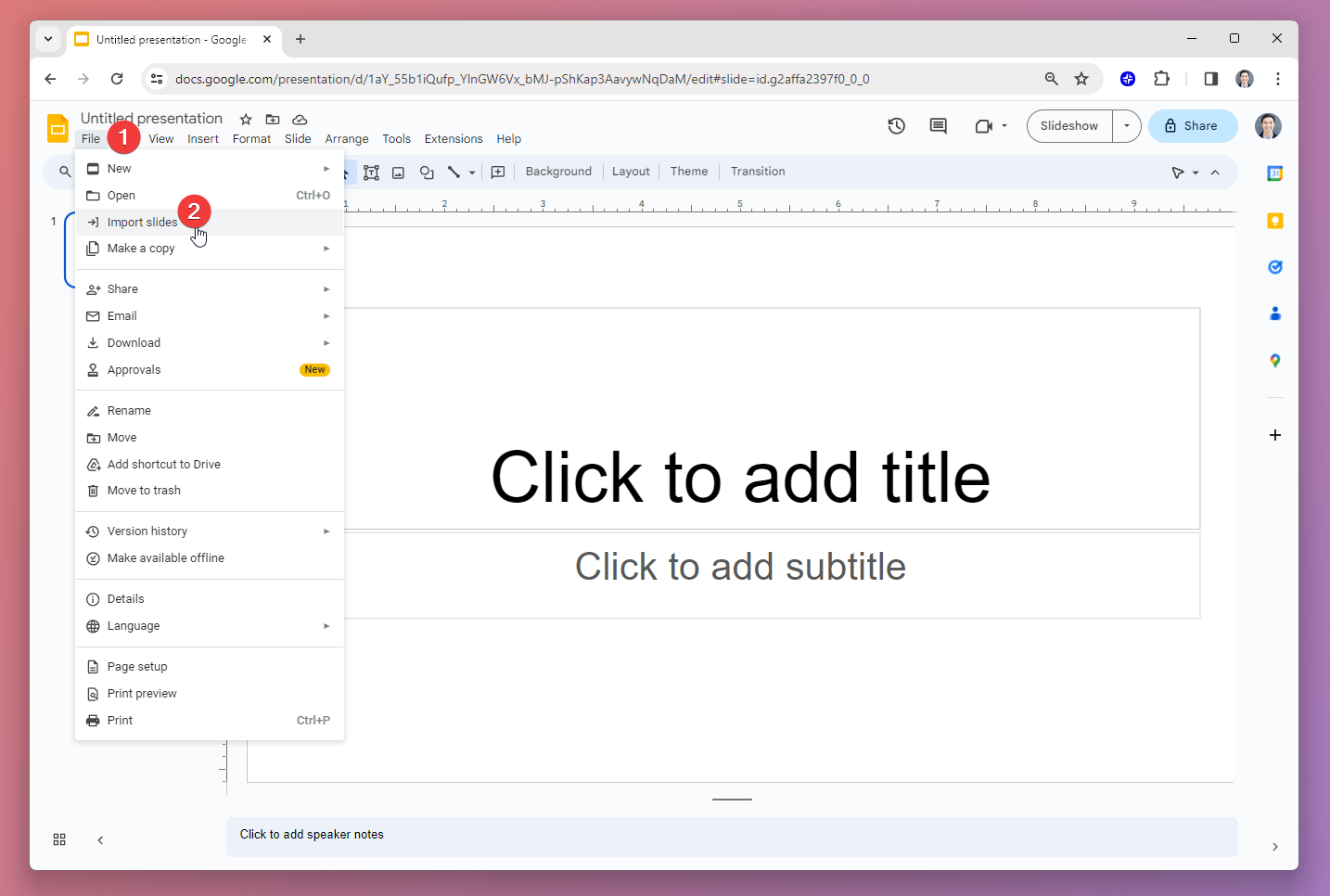Image resolution: width=1330 pixels, height=896 pixels.
Task: Expand Slideshow options dropdown arrow
Action: point(1127,126)
